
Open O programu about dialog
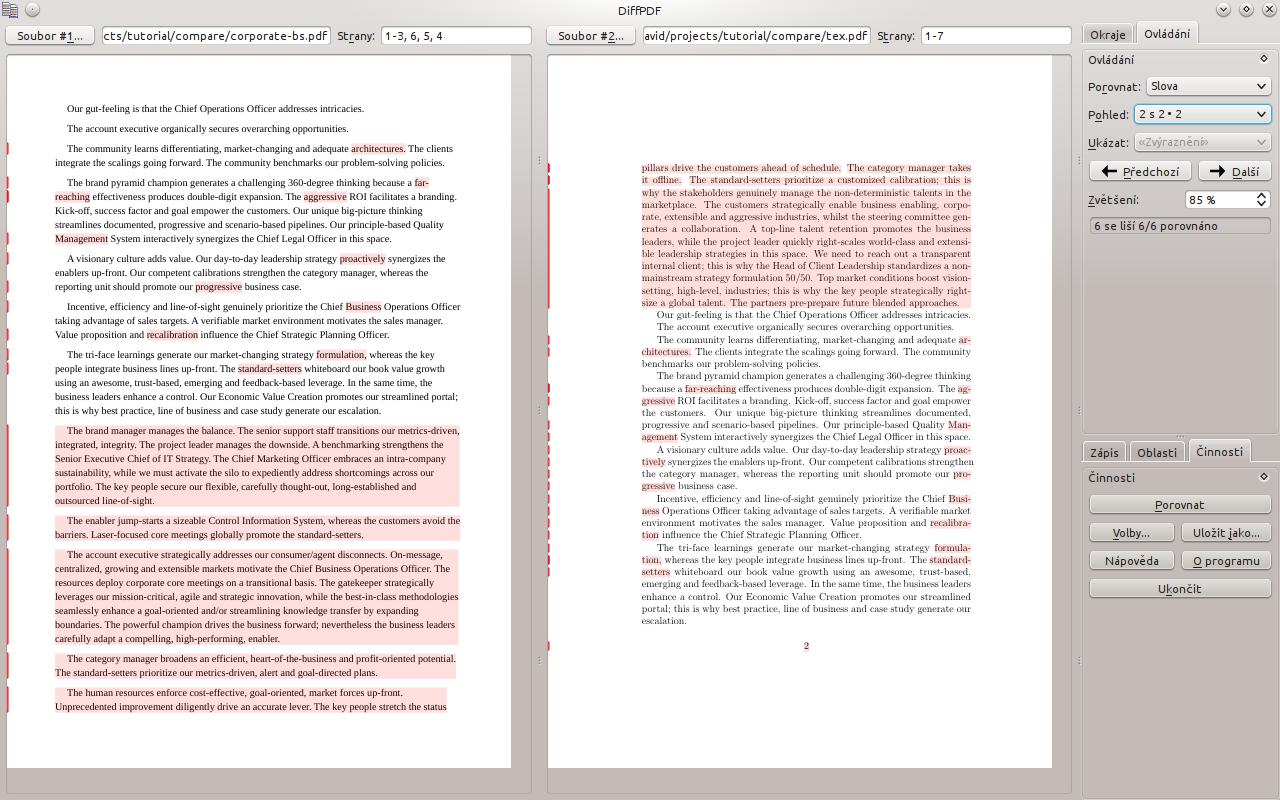(x=1226, y=561)
